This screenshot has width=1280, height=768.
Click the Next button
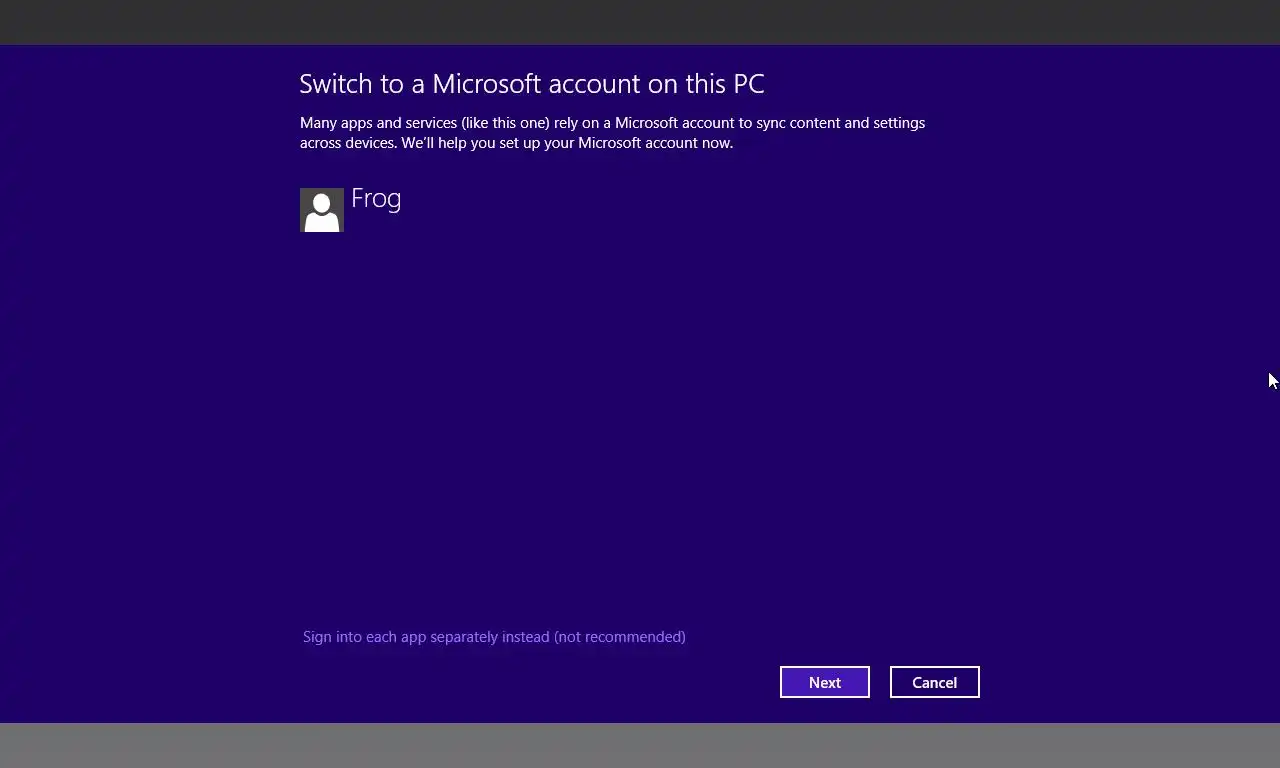pos(825,682)
